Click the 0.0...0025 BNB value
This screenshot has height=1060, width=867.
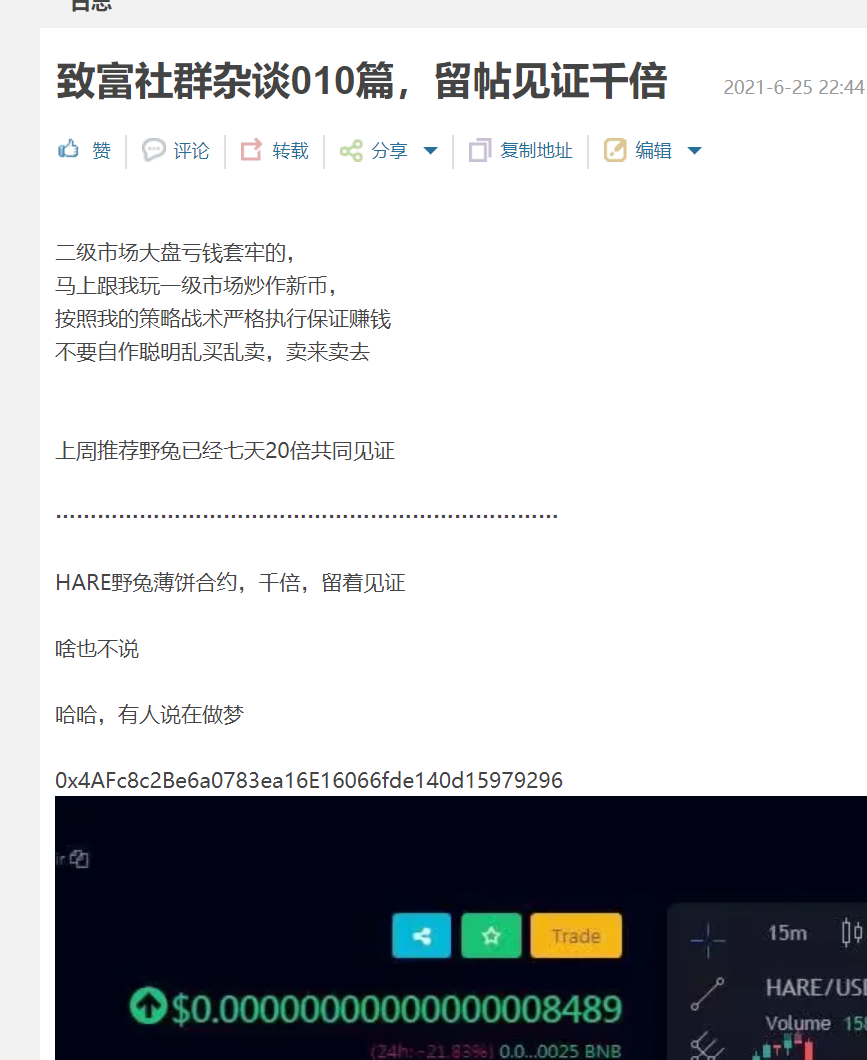[560, 1051]
